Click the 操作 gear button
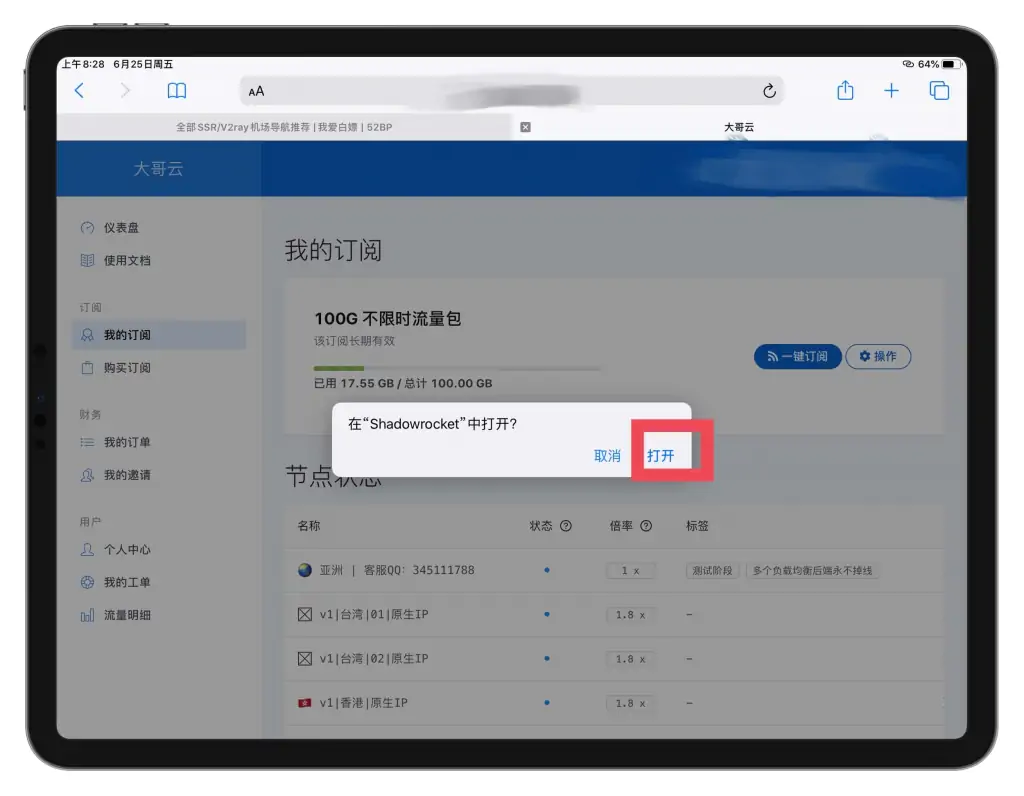 tap(878, 356)
